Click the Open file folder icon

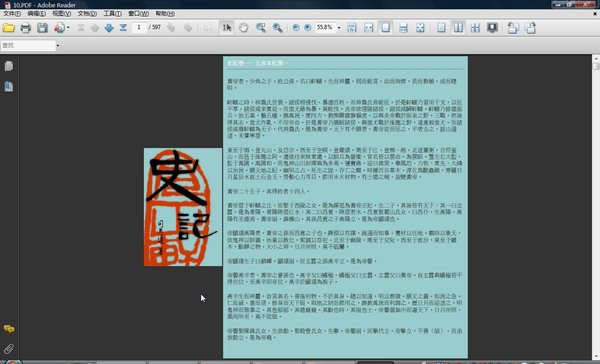pos(8,28)
